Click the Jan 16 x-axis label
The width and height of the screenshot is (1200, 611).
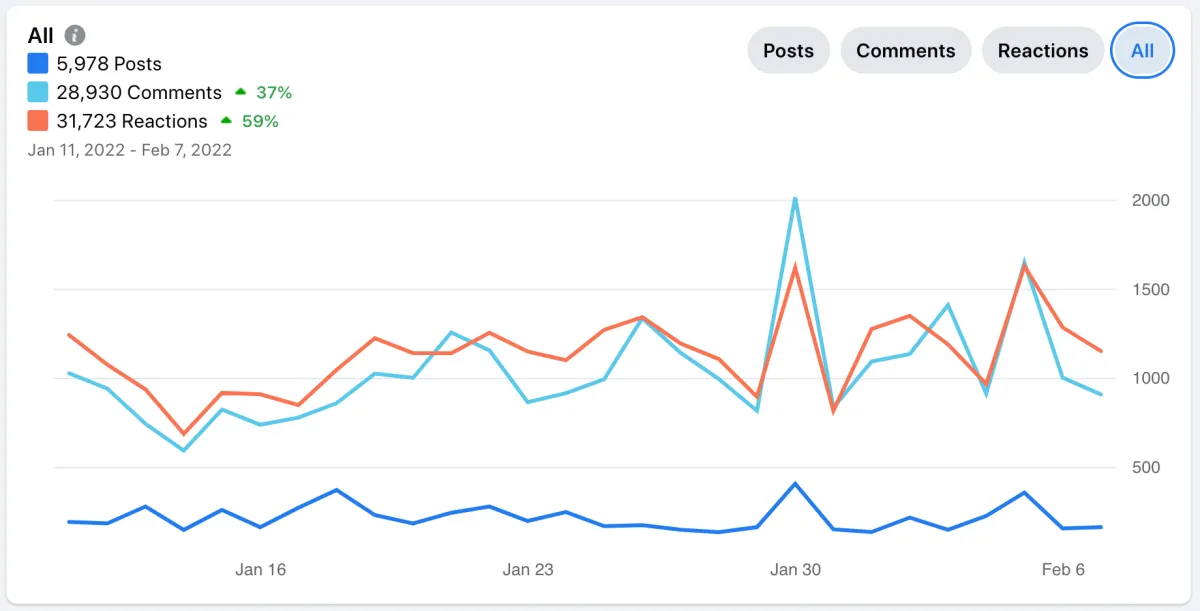tap(260, 570)
